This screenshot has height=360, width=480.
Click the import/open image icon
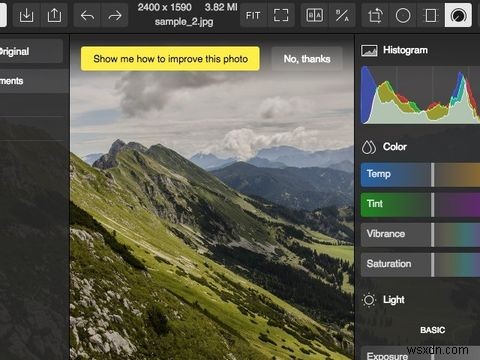click(x=26, y=15)
